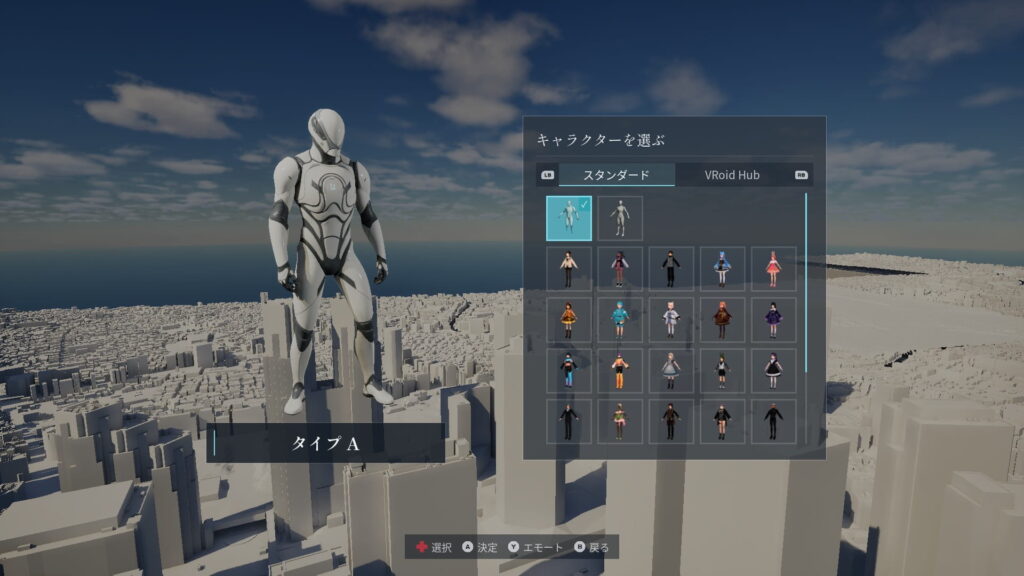Click the 選択 select label
The height and width of the screenshot is (576, 1024).
coord(441,547)
